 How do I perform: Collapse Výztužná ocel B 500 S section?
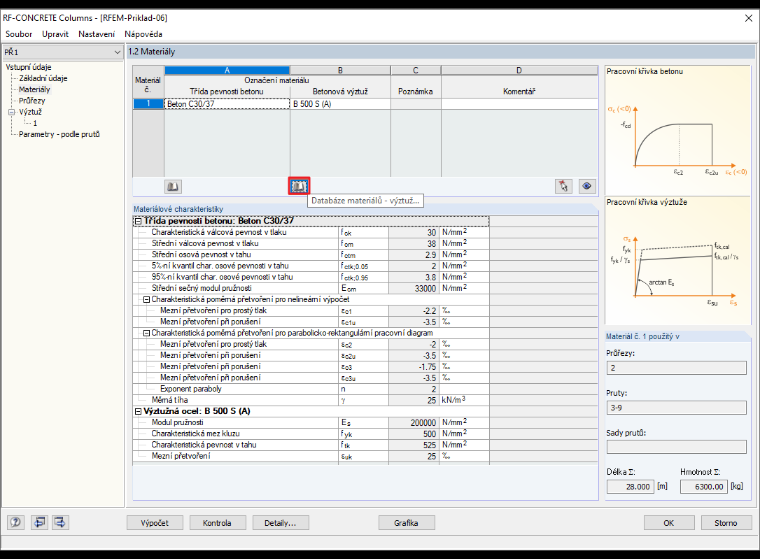(x=138, y=411)
